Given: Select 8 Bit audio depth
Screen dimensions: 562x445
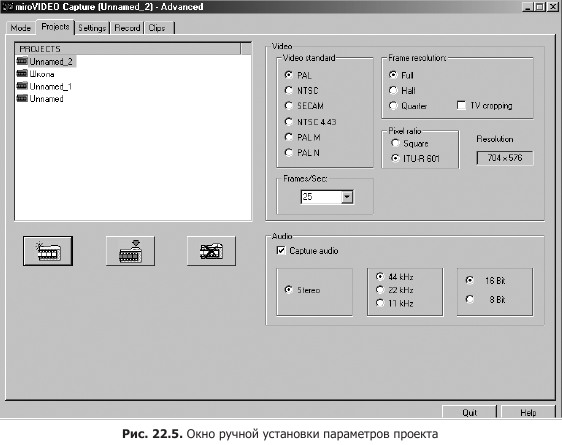Looking at the screenshot, I should pyautogui.click(x=470, y=299).
